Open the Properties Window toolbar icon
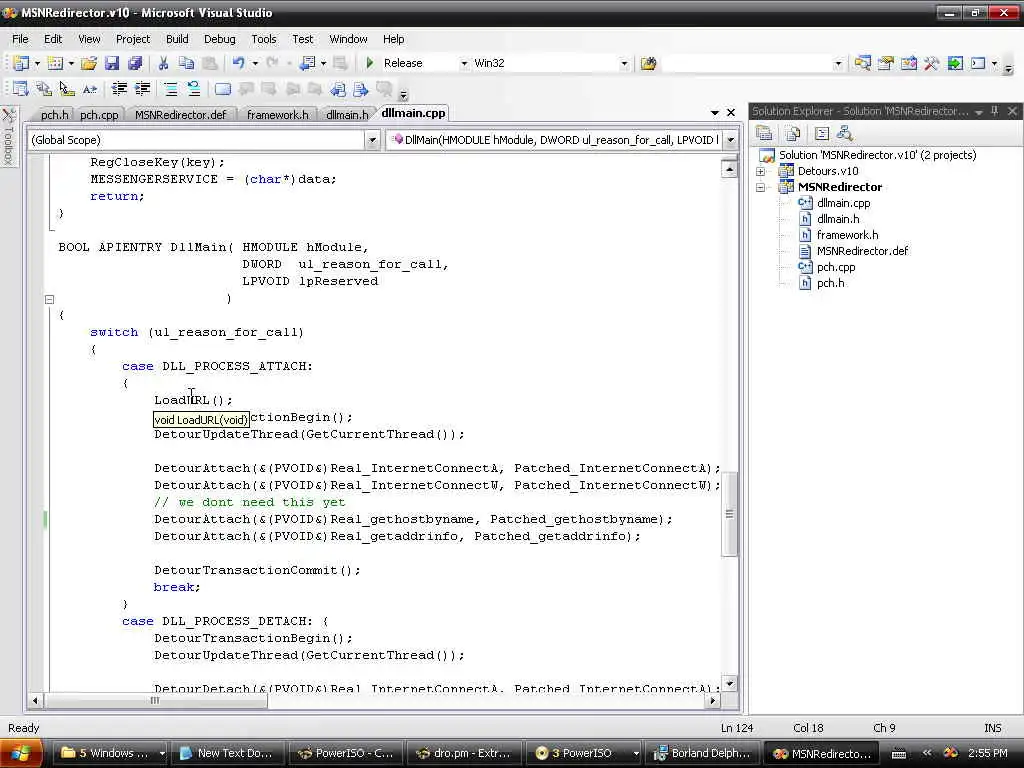 click(x=886, y=63)
